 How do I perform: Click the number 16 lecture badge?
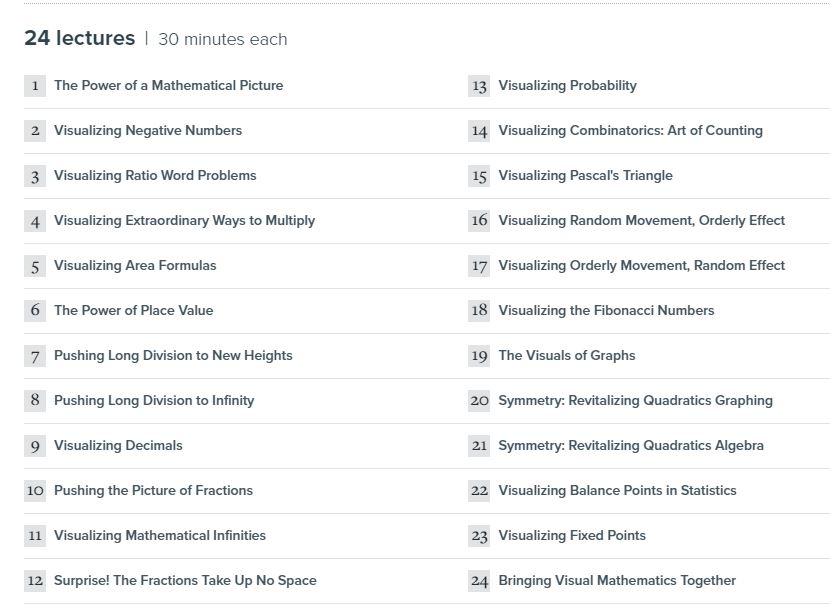pyautogui.click(x=479, y=221)
